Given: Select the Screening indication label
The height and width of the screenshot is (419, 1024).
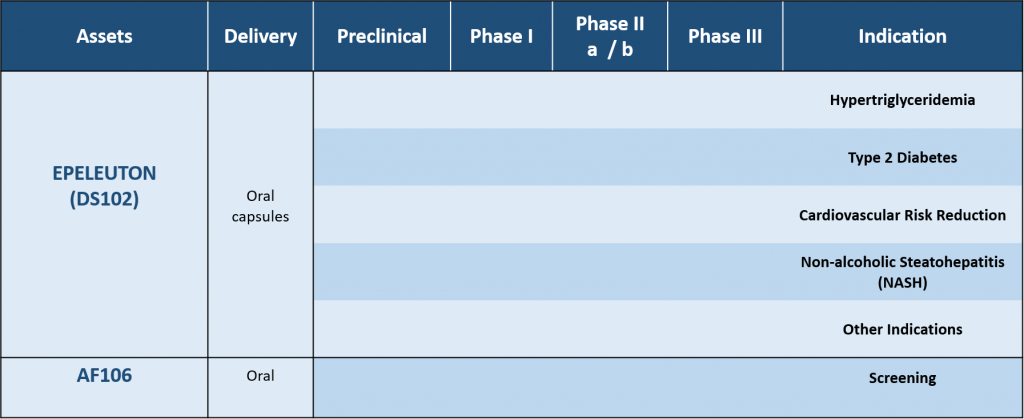Looking at the screenshot, I should 902,378.
